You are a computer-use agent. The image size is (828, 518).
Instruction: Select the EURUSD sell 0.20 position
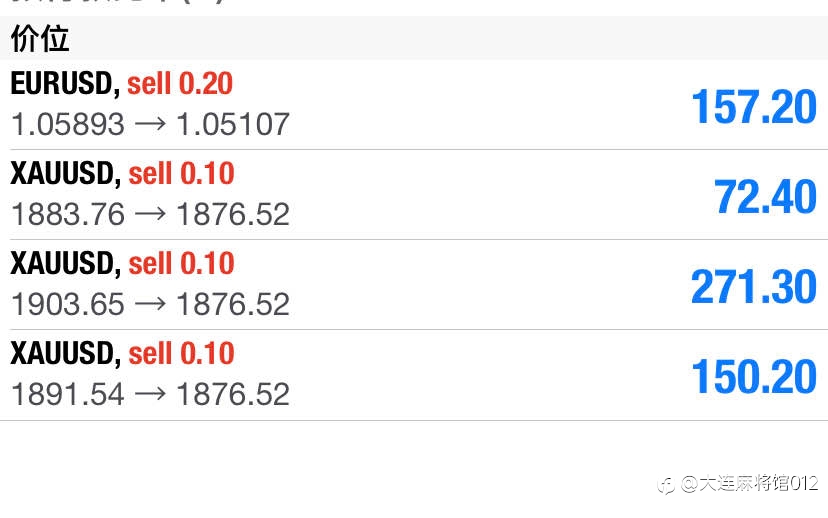[414, 105]
